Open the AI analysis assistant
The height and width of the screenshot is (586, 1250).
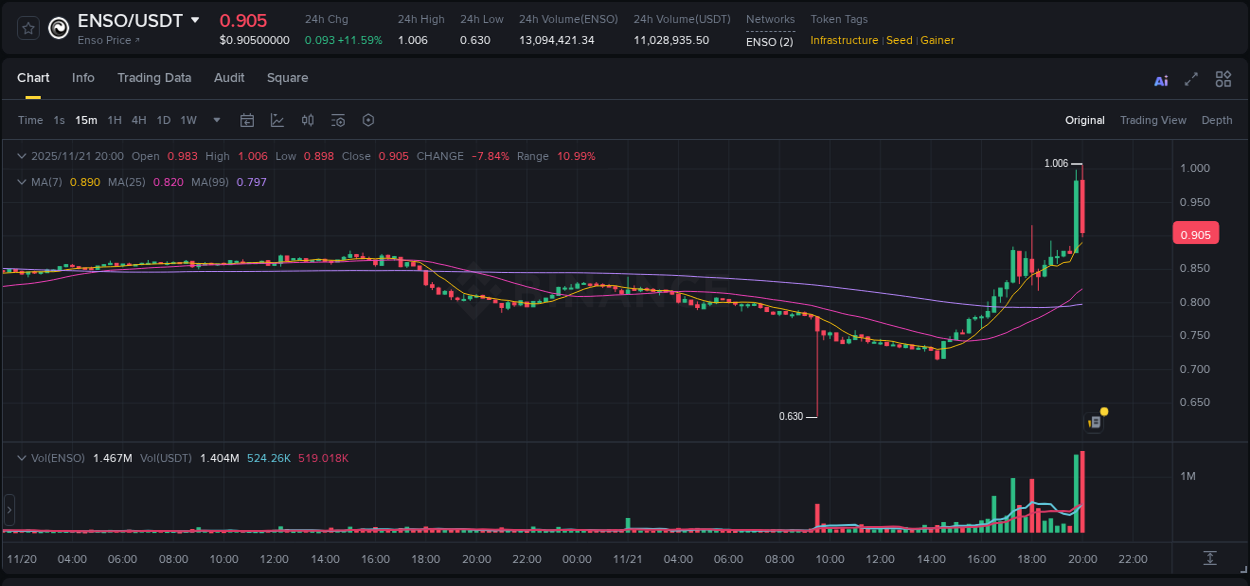[x=1161, y=79]
